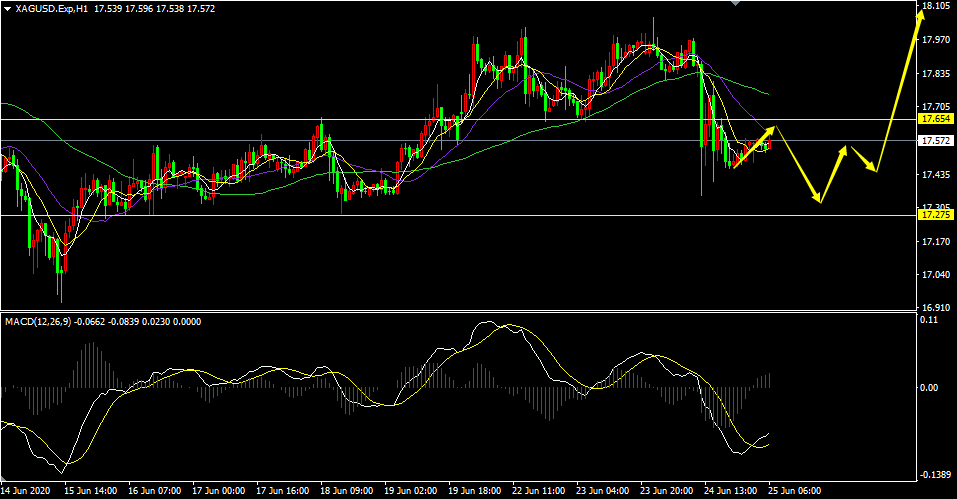
Task: Select the XAGUSD.Exp,H1 symbol title
Action: [x=52, y=9]
